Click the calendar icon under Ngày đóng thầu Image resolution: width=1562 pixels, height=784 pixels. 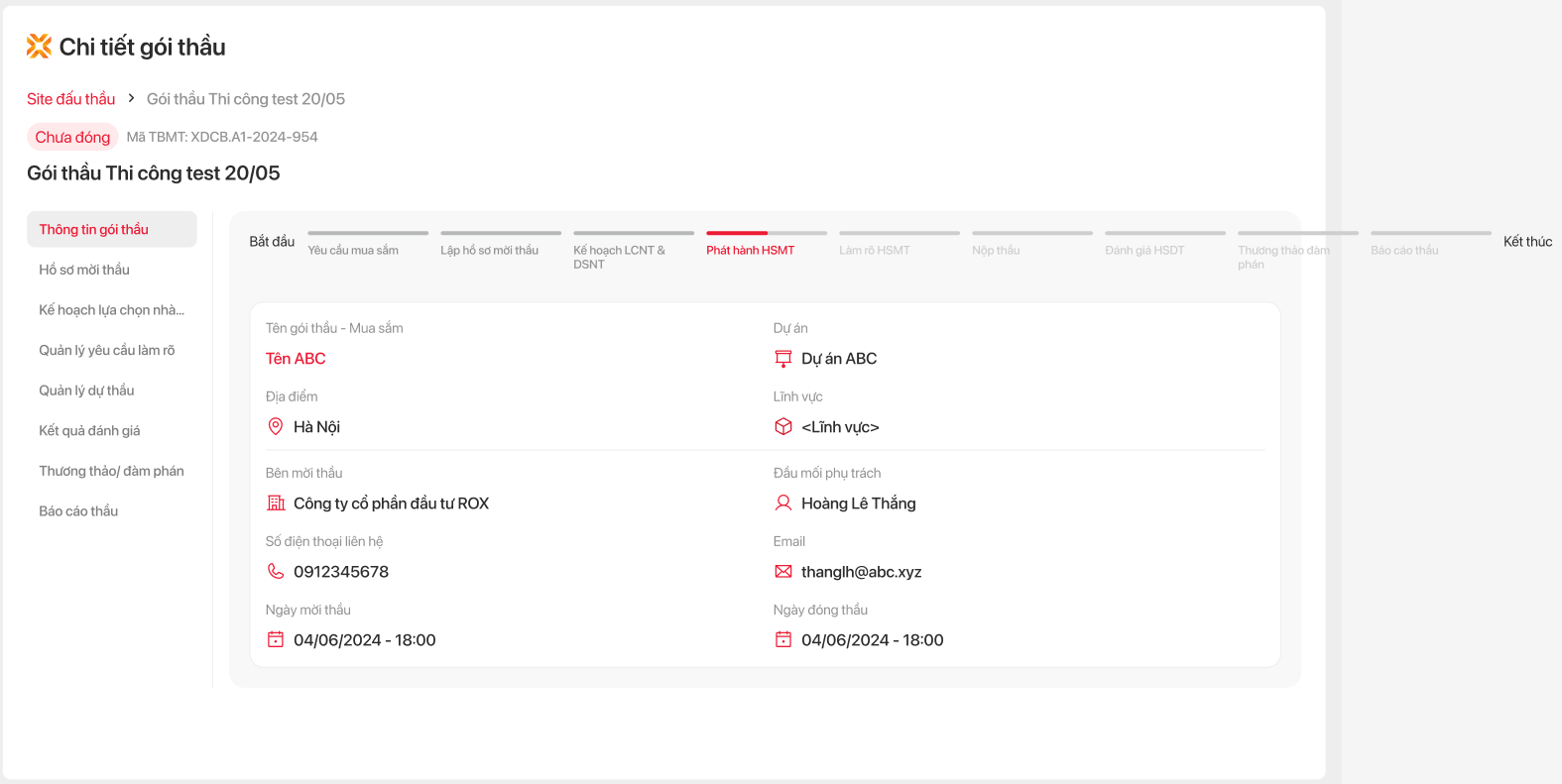[782, 640]
